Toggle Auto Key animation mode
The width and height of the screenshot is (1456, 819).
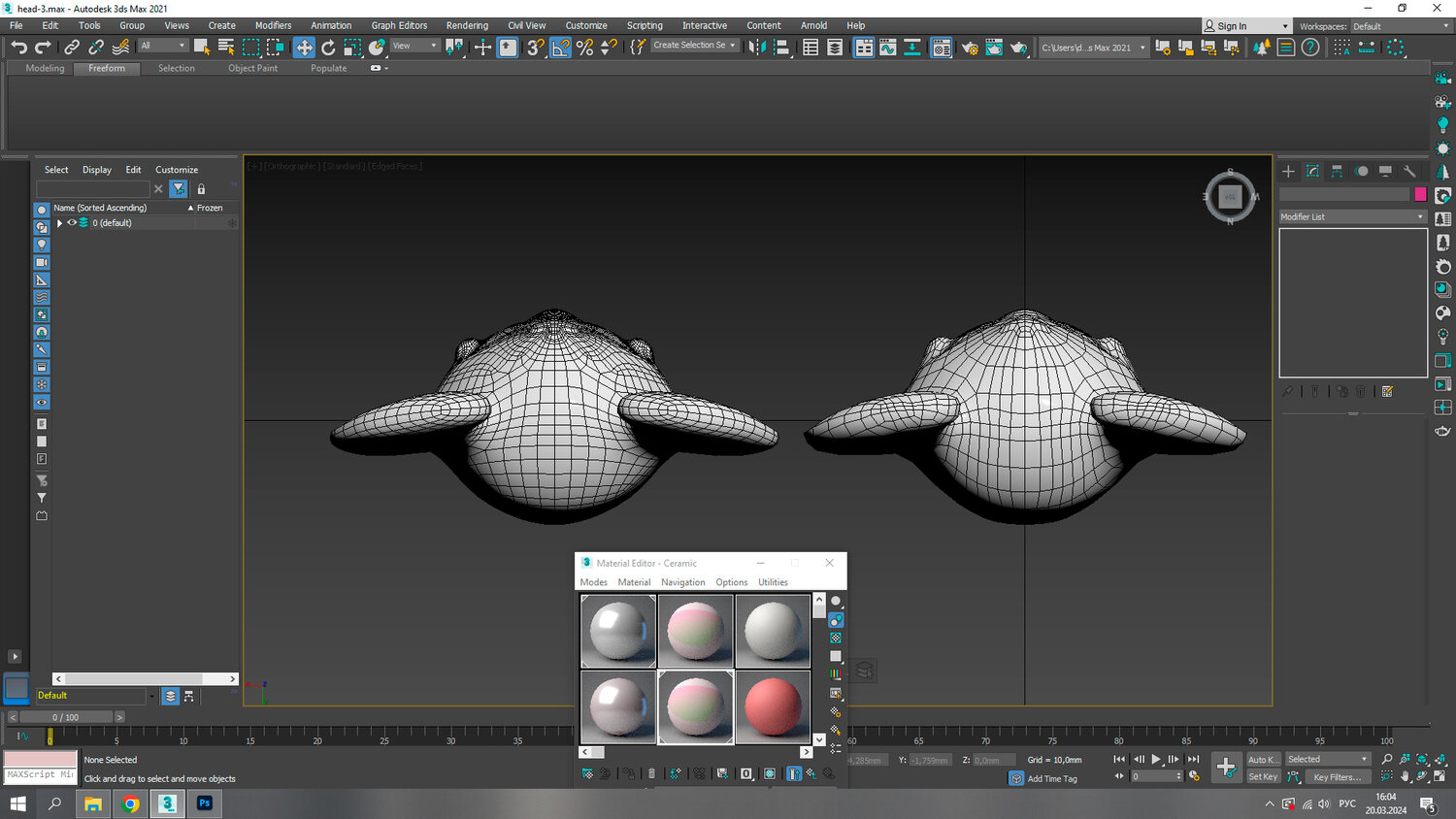pos(1263,759)
